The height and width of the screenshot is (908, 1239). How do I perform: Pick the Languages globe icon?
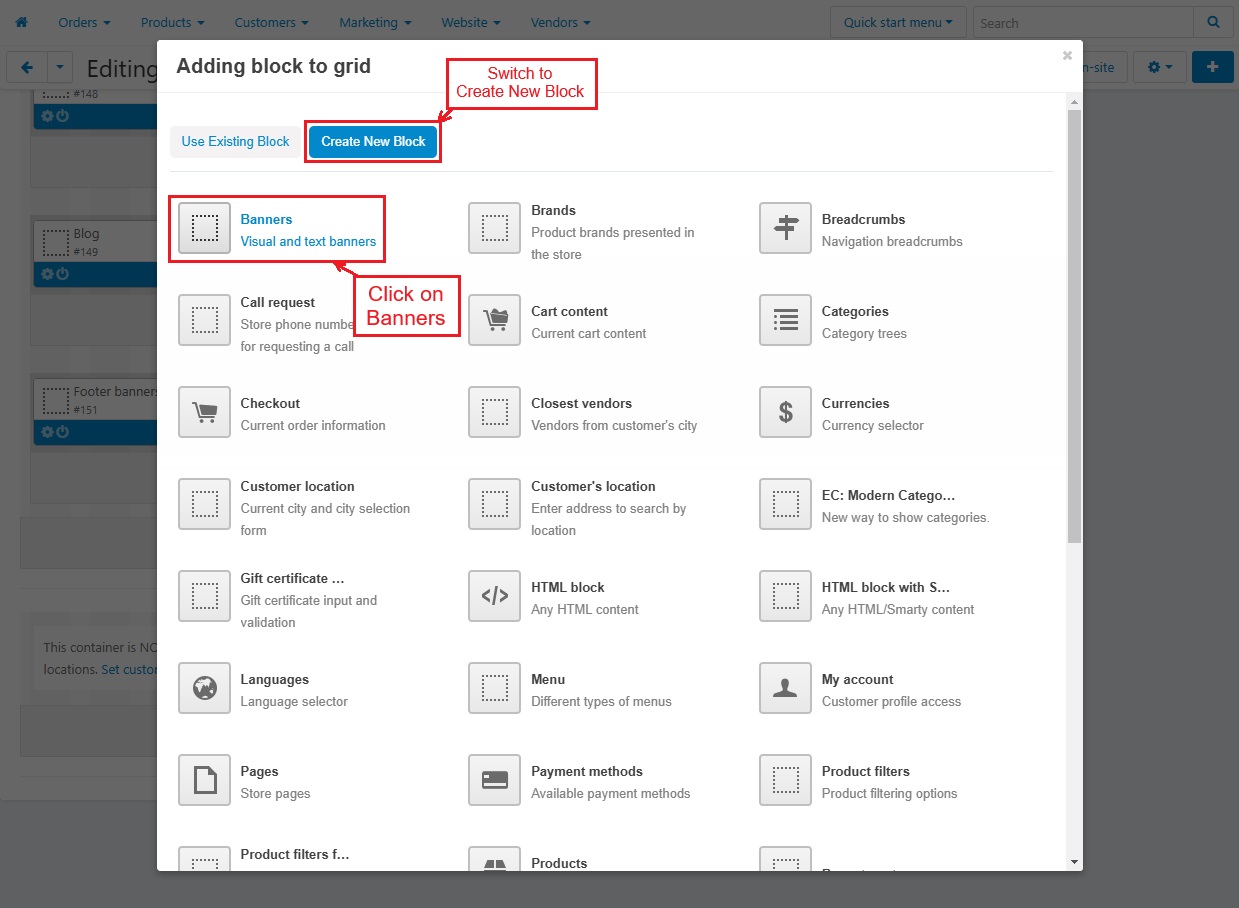pos(204,689)
